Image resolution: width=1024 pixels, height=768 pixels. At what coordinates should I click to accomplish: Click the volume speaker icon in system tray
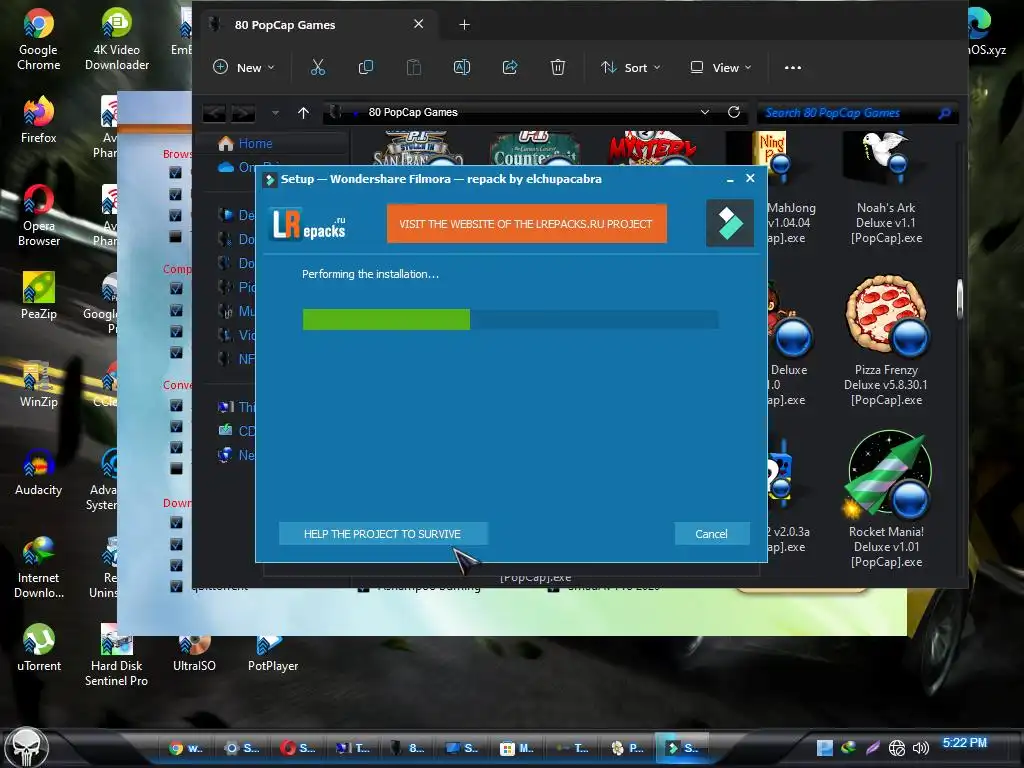coord(920,748)
